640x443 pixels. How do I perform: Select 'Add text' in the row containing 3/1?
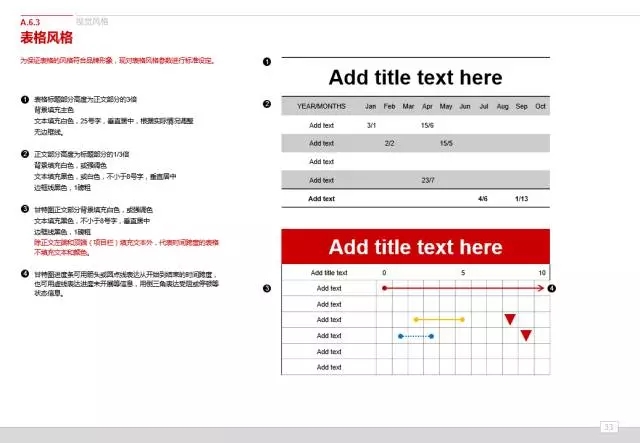(321, 125)
